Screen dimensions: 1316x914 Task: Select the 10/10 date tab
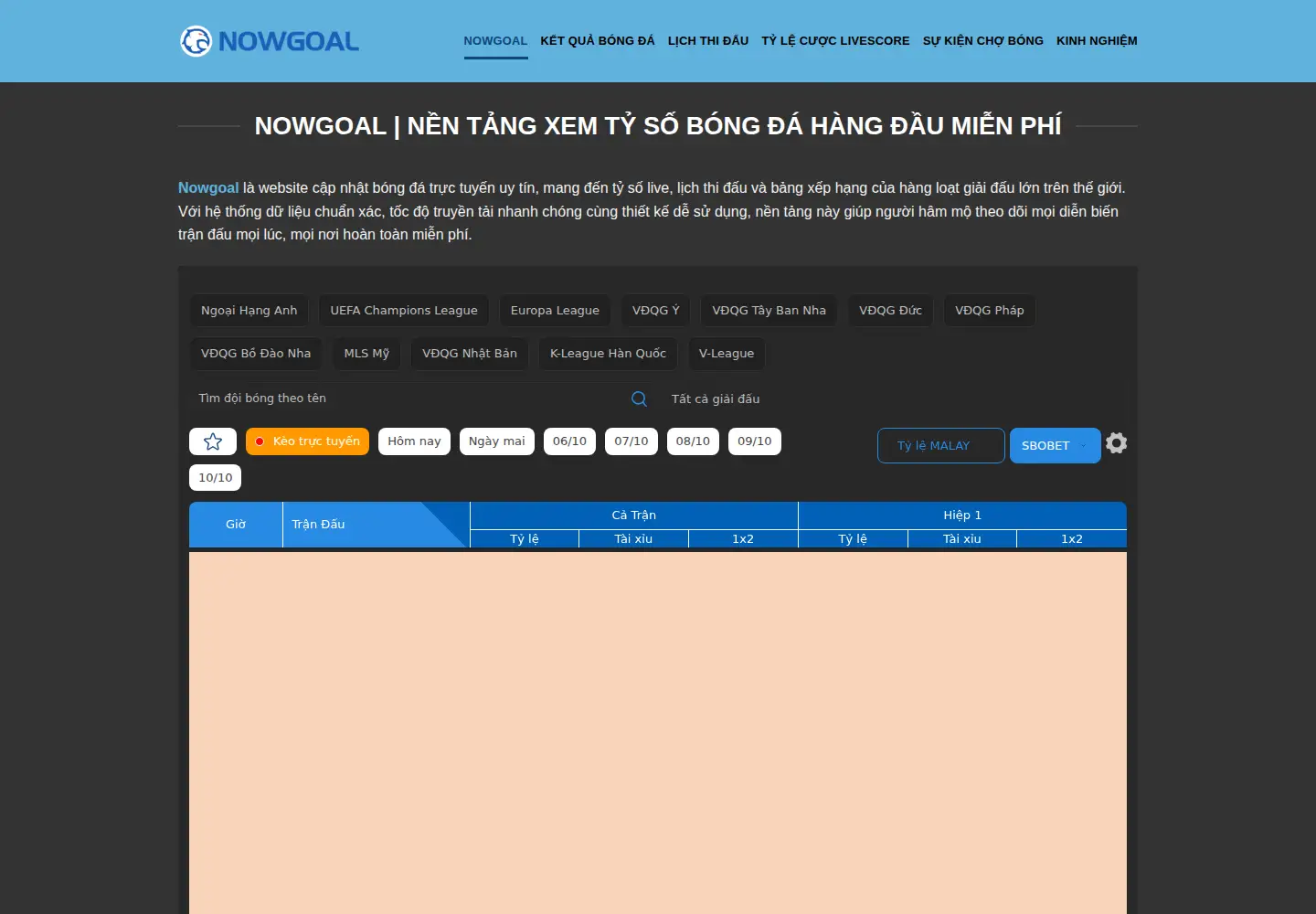[x=216, y=478]
